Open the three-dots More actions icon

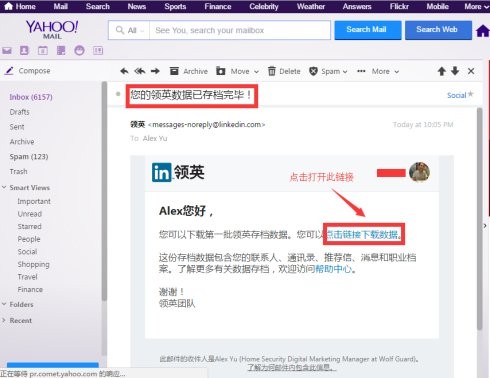(x=361, y=71)
